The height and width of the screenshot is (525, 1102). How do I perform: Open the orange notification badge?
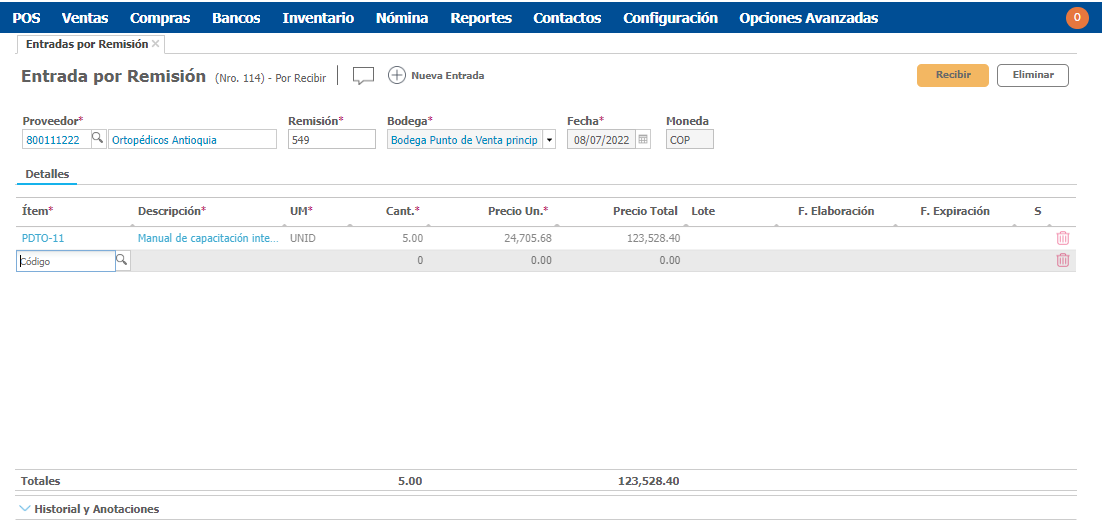click(x=1077, y=18)
